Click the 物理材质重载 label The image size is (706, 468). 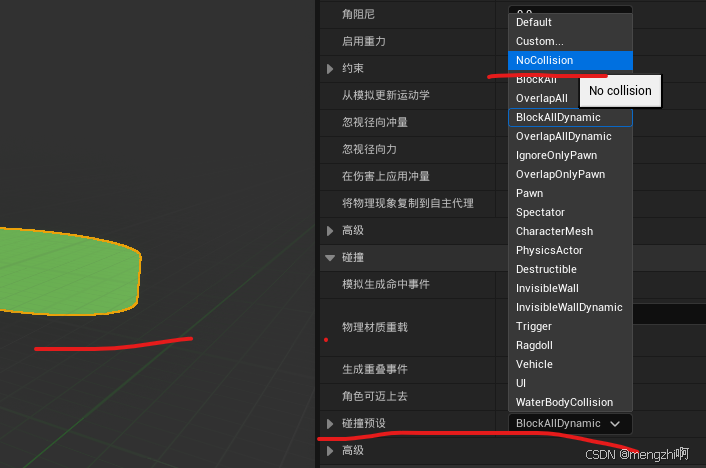375,327
